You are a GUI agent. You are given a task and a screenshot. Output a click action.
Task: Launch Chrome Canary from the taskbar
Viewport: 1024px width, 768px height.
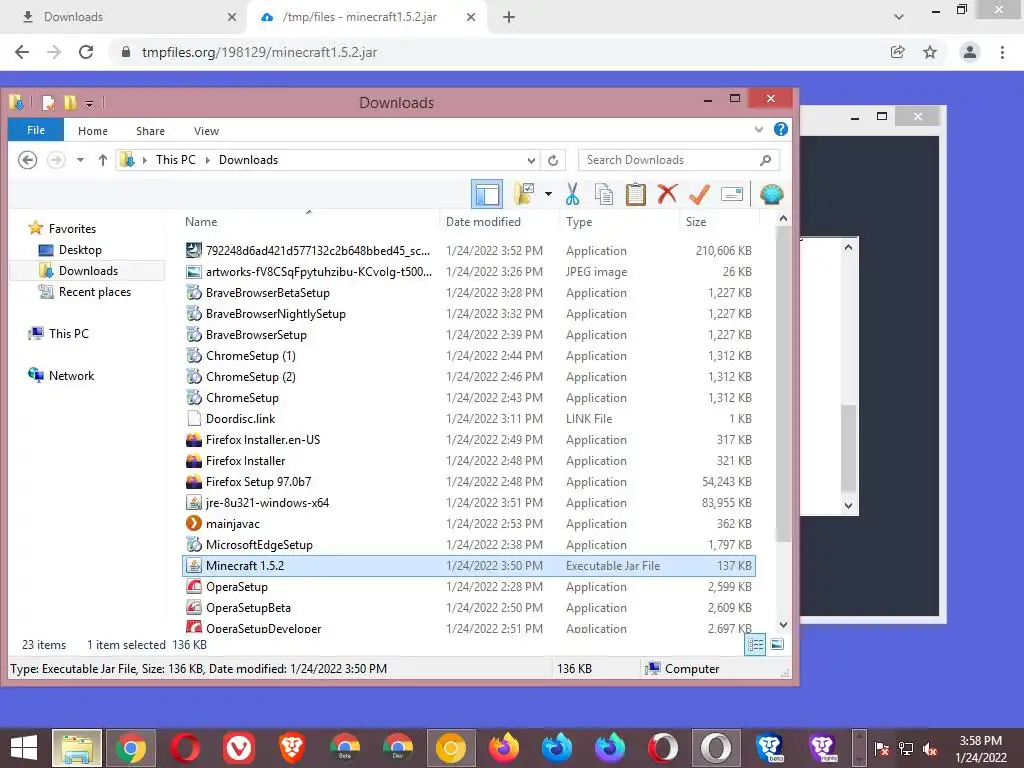coord(451,748)
